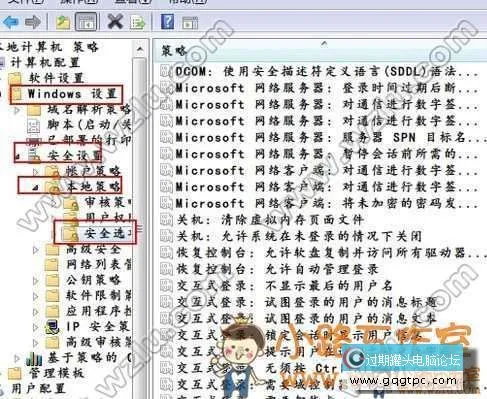
Task: Click the Forward arrow toolbar icon
Action: click(x=33, y=22)
